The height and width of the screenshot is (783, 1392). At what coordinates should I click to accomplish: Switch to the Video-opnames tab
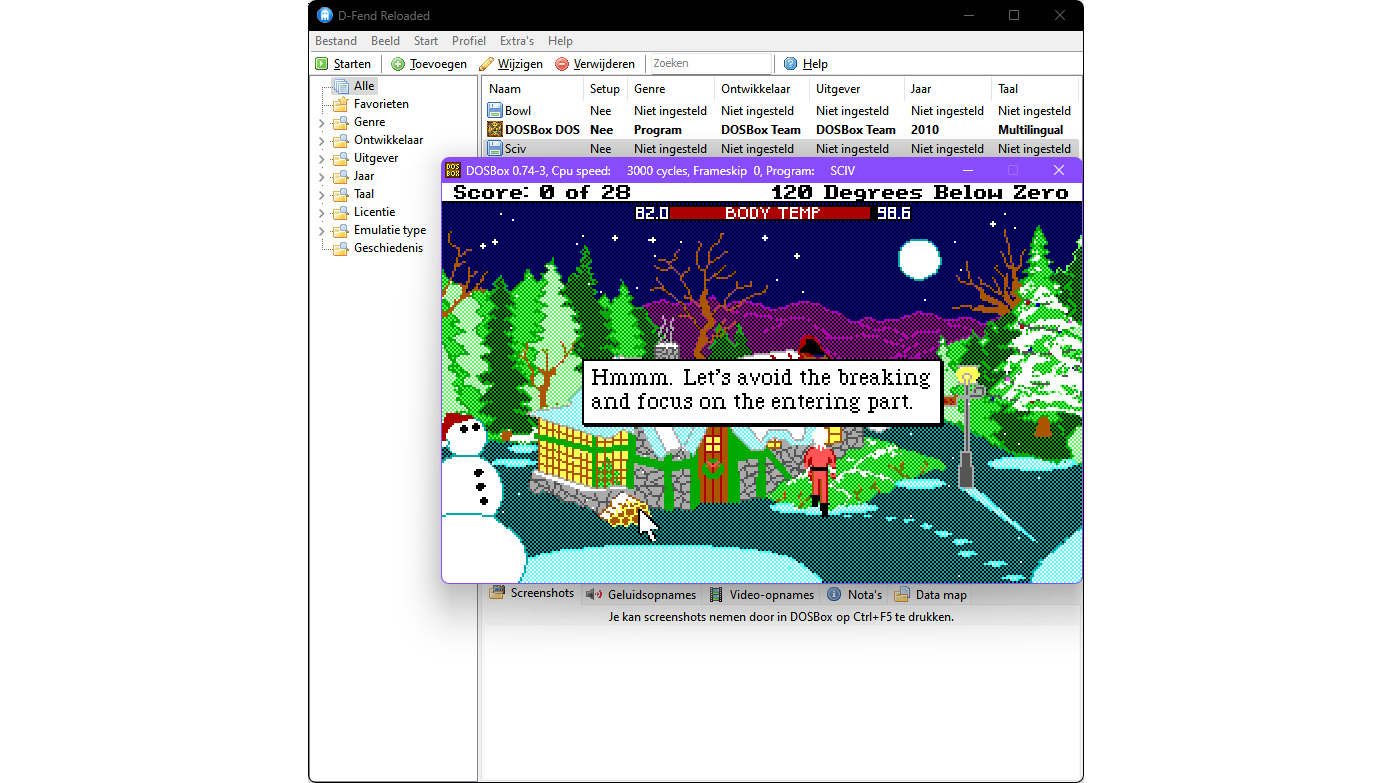(763, 595)
